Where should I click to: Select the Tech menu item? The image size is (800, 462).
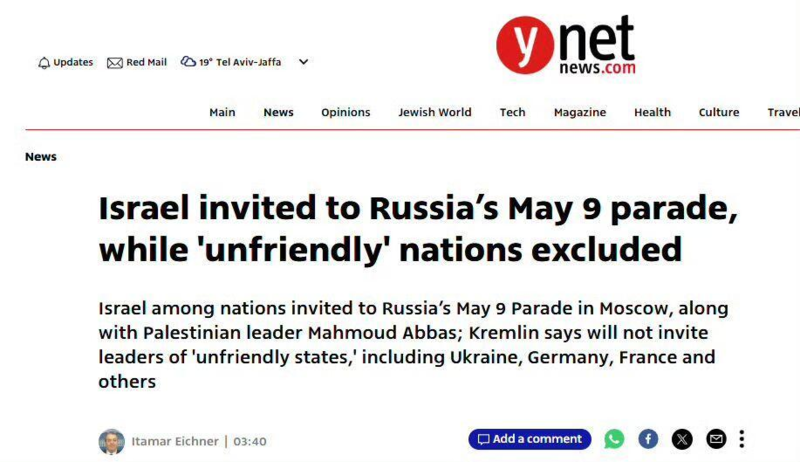[x=512, y=112]
